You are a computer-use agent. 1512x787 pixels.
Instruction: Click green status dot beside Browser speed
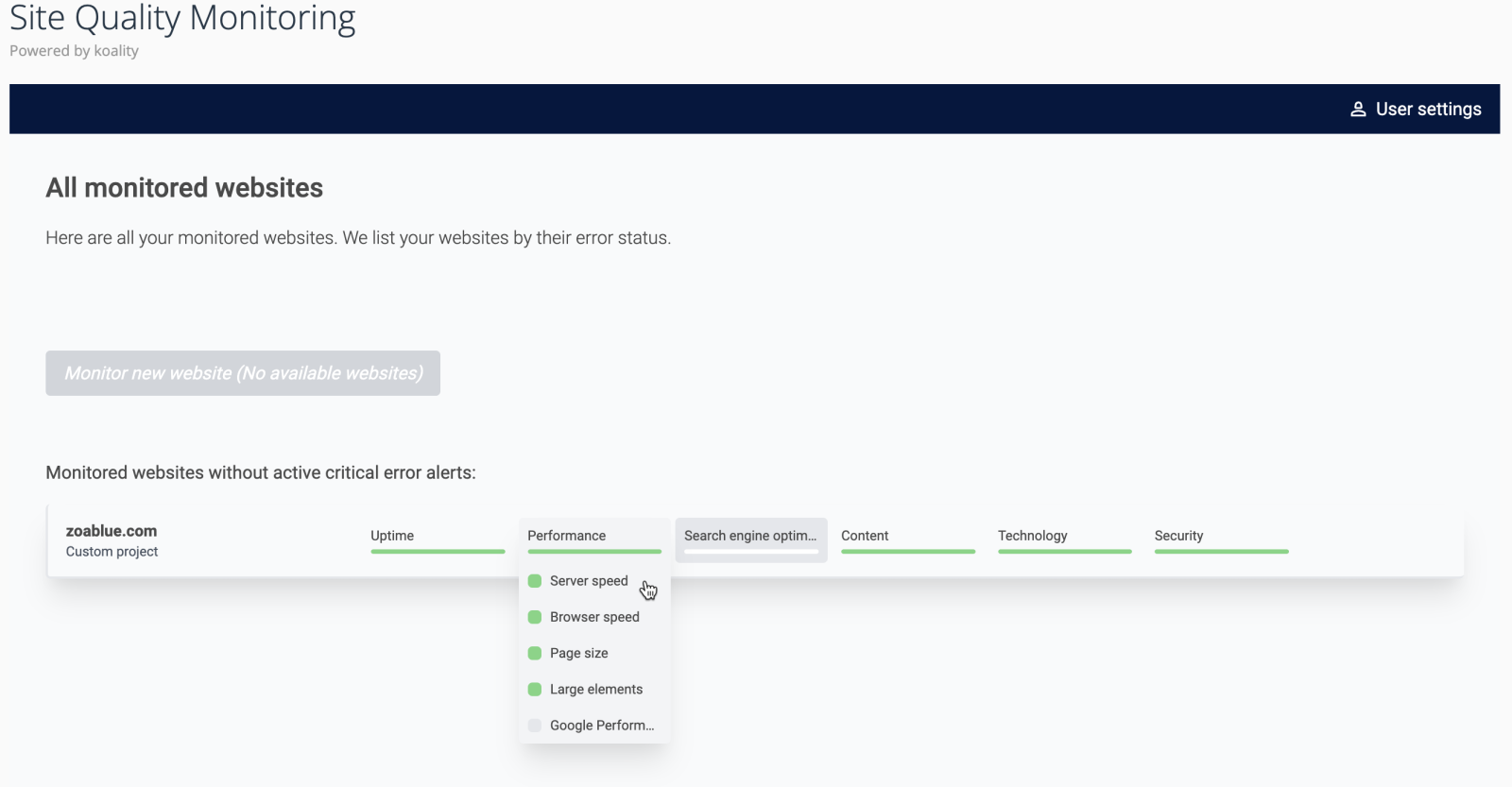[535, 617]
